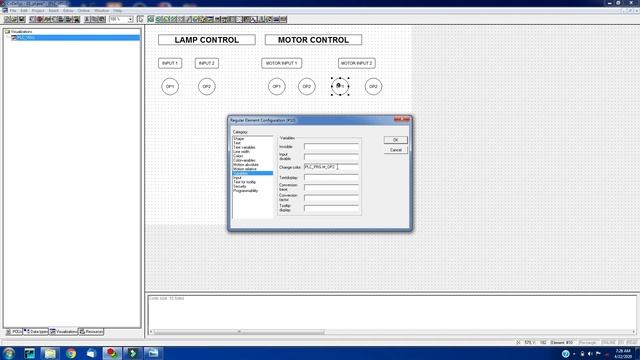
Task: Open the Help menu
Action: click(118, 11)
